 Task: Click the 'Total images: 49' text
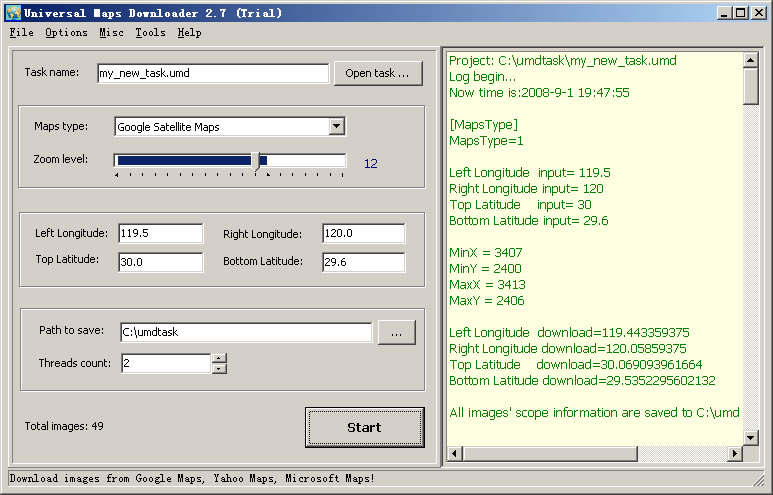64,426
